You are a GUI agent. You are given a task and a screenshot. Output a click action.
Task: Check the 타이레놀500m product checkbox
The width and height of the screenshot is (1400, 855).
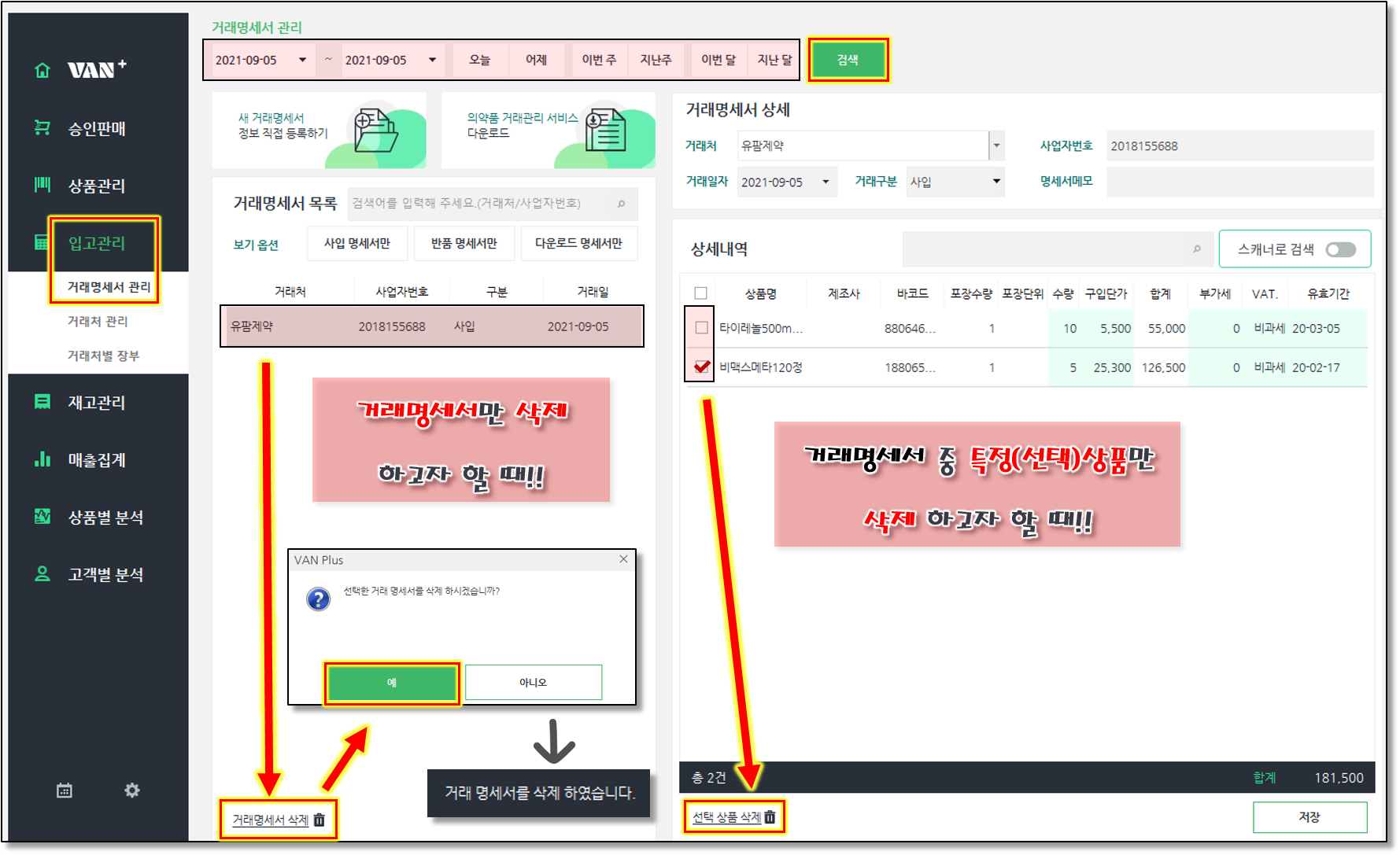point(701,328)
